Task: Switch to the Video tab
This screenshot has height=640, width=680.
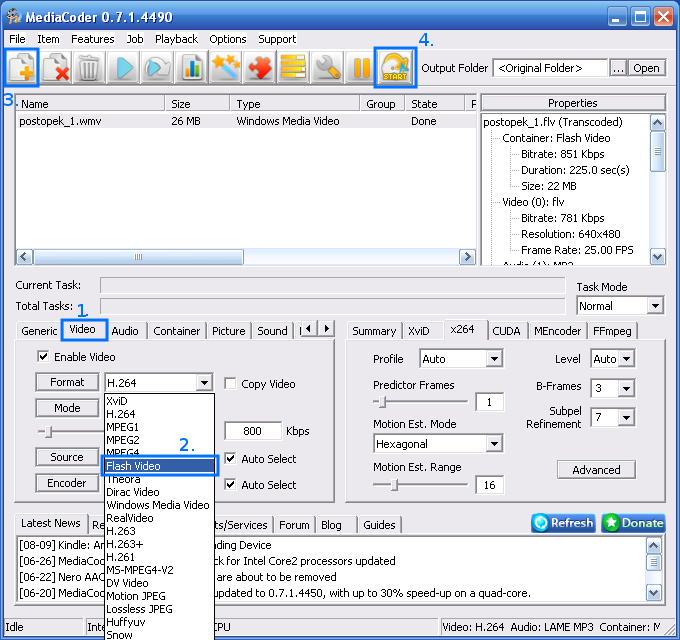Action: click(x=82, y=330)
